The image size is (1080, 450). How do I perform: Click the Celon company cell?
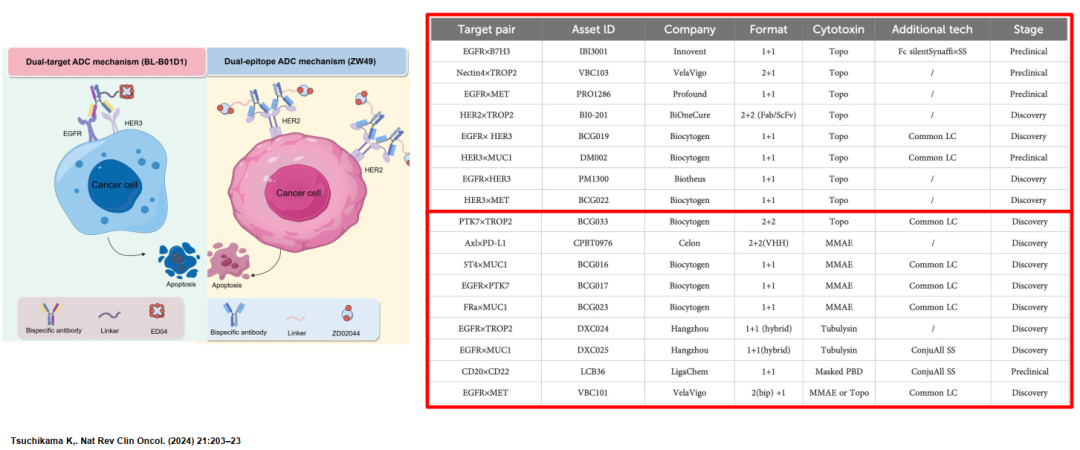[x=689, y=243]
